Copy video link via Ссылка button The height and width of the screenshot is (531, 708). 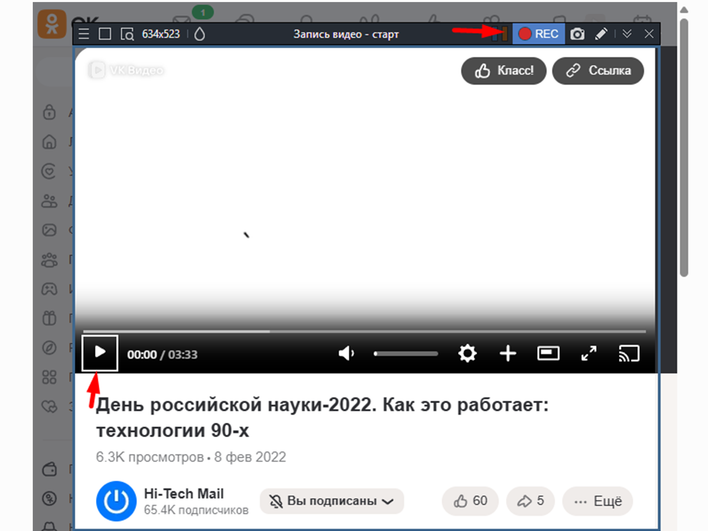(x=598, y=70)
